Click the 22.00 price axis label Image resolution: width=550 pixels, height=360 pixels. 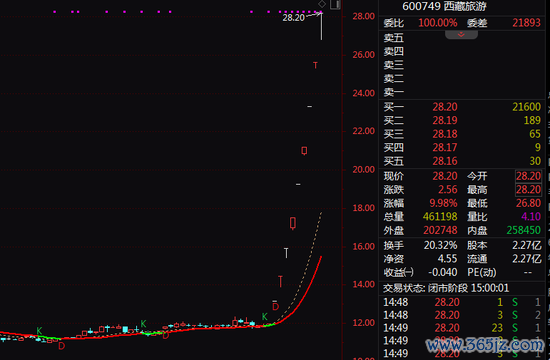pyautogui.click(x=363, y=131)
